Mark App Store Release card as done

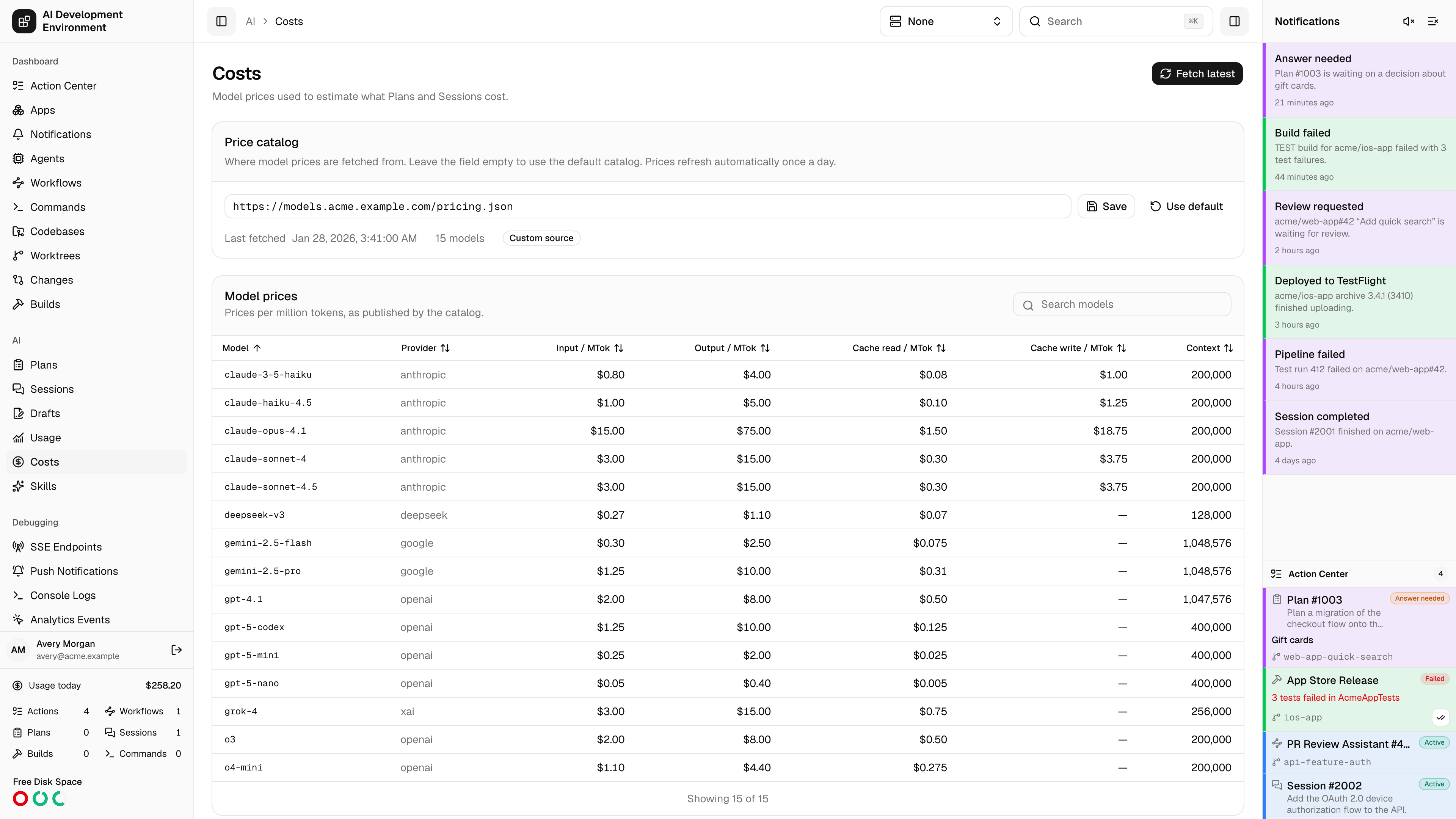click(x=1441, y=717)
